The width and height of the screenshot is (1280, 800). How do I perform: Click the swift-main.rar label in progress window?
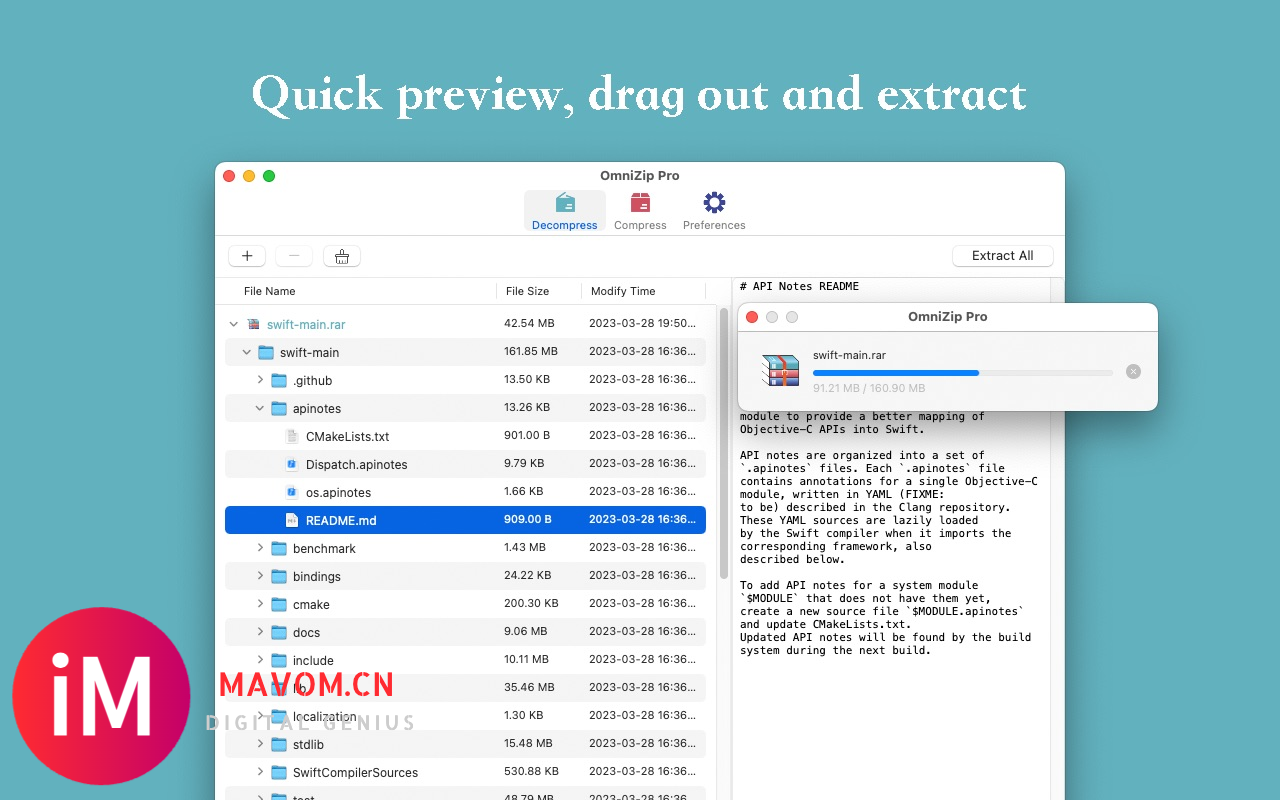point(849,355)
